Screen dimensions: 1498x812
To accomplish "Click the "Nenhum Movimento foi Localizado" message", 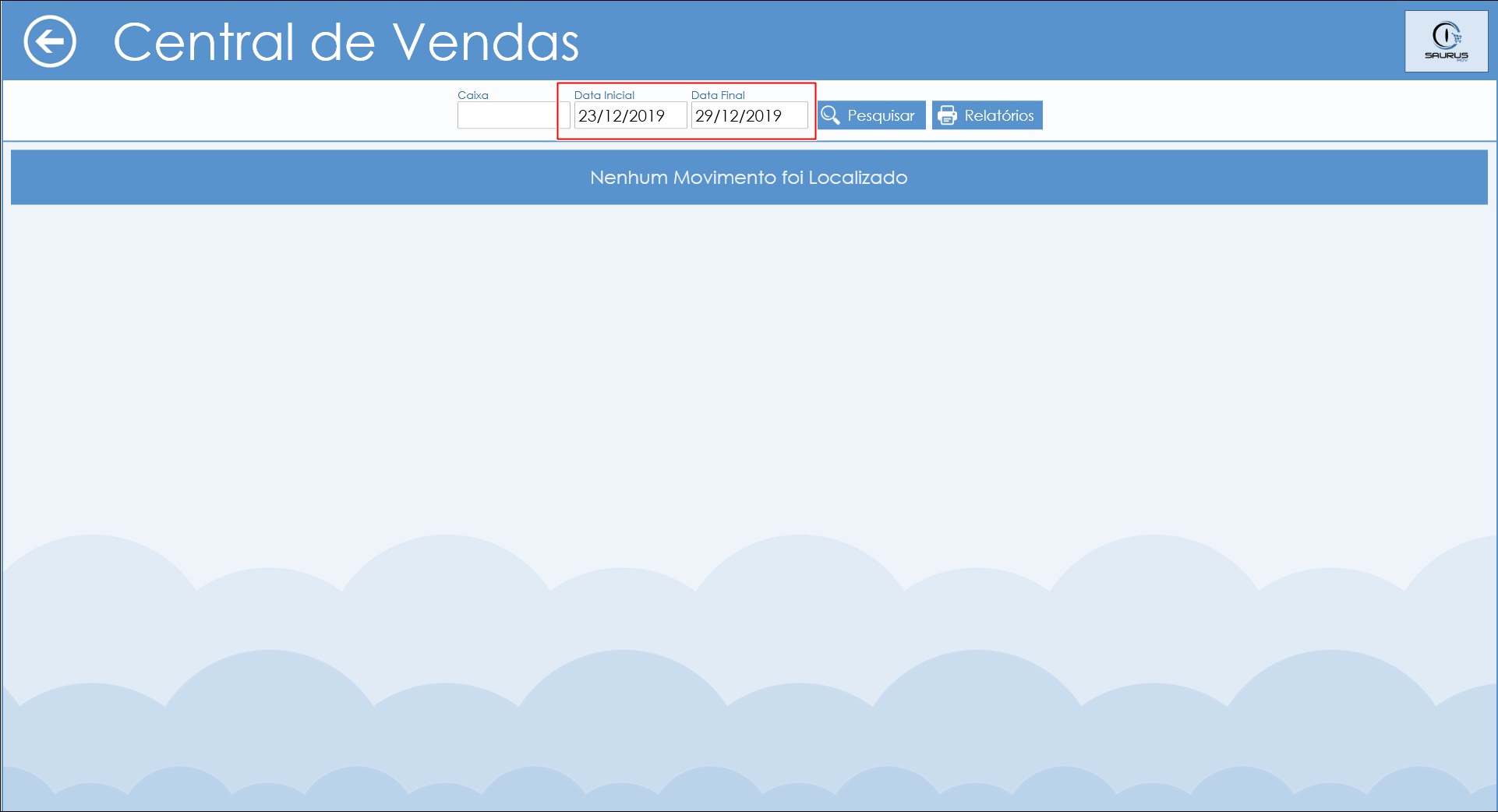I will 748,178.
